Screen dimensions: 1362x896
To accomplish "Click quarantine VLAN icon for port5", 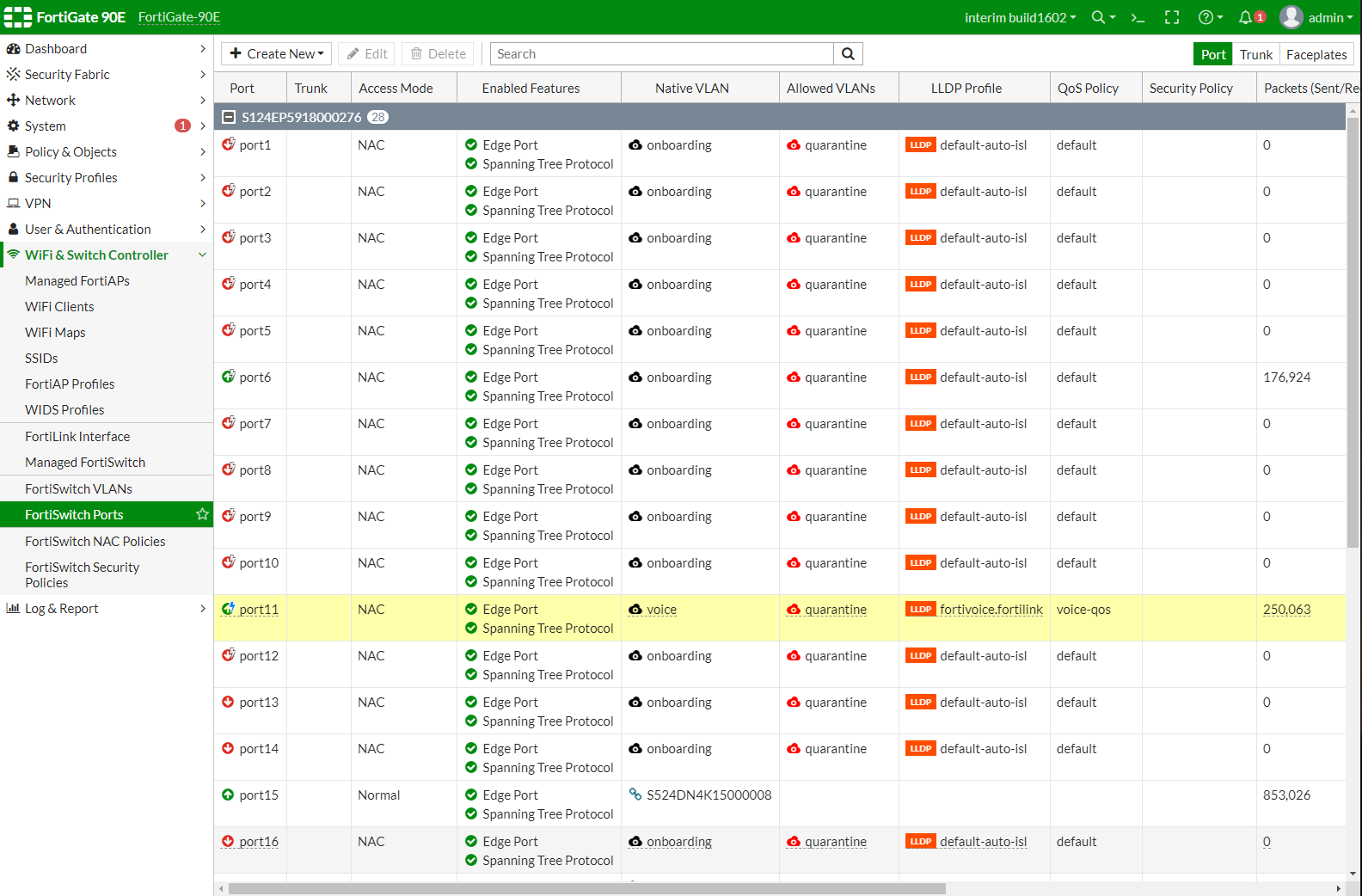I will 794,330.
